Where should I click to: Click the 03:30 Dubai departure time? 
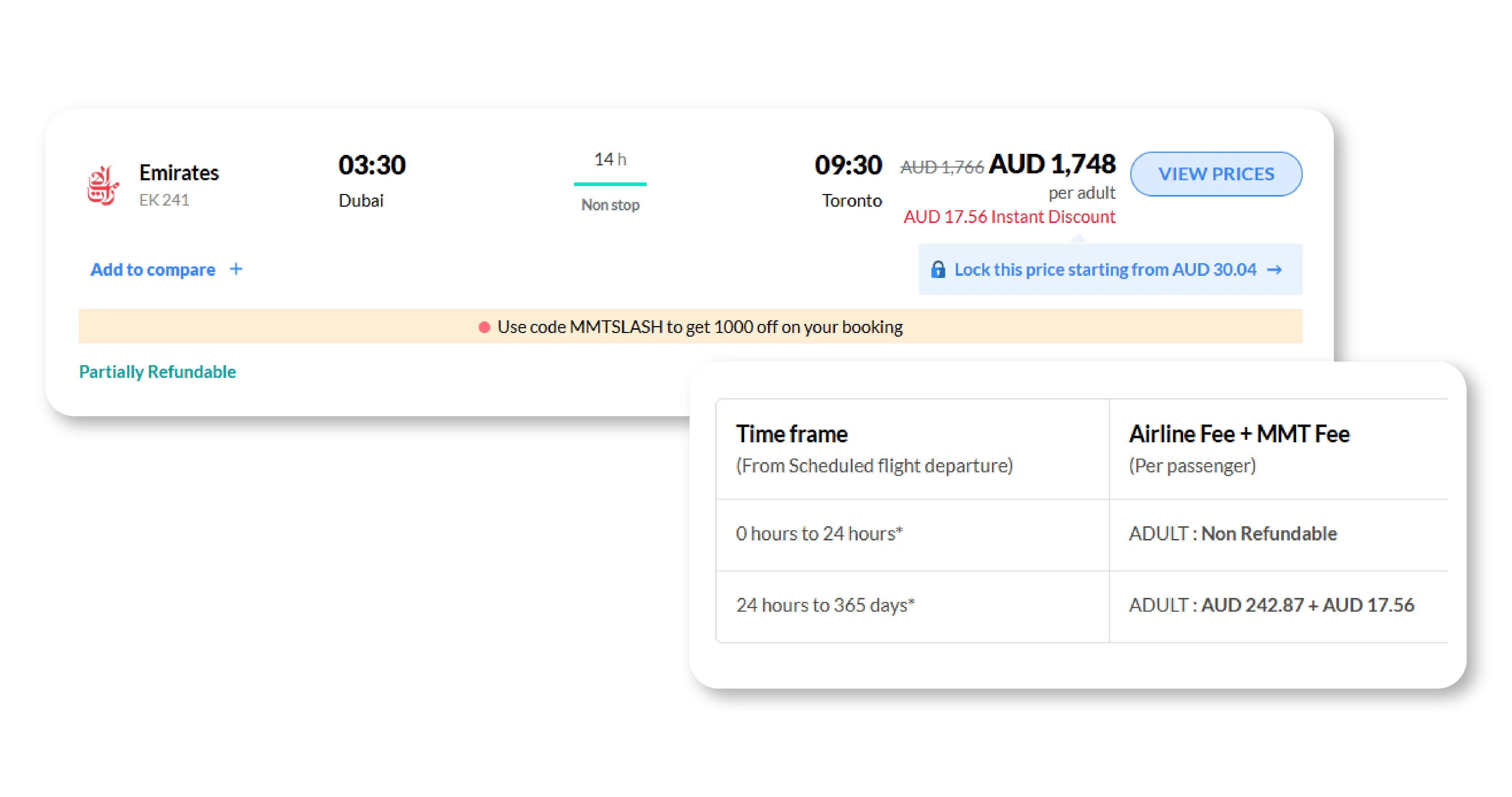pos(372,165)
